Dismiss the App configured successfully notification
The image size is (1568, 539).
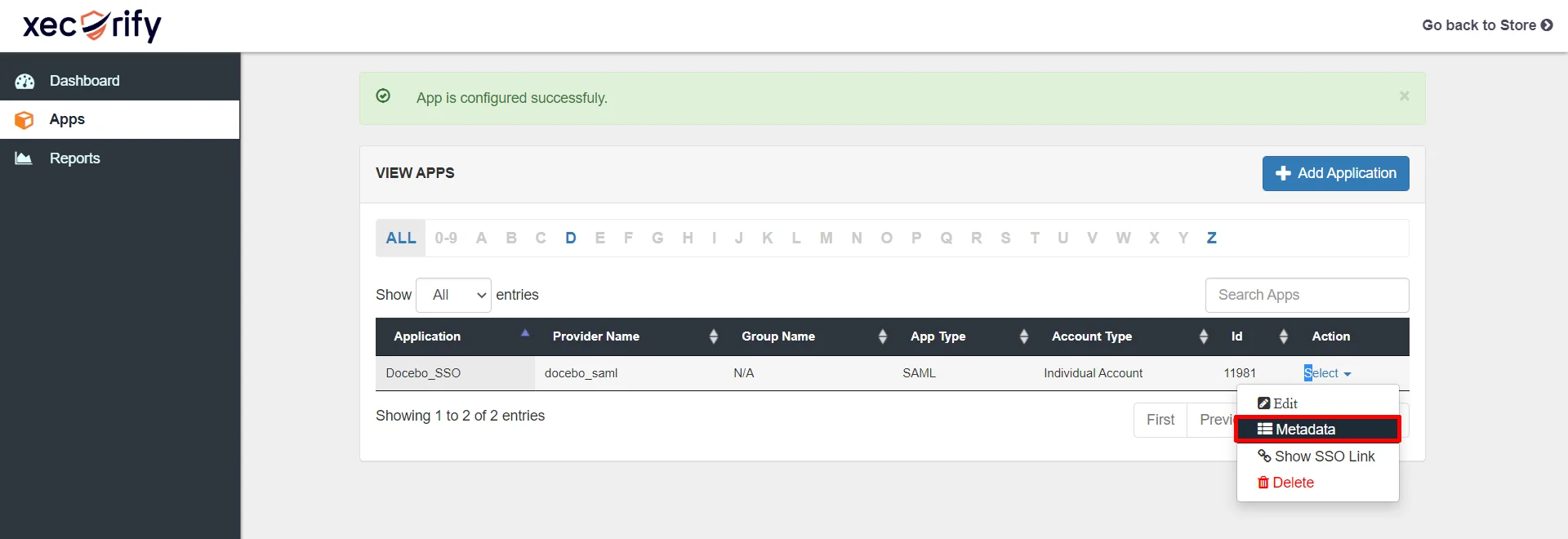[1404, 95]
